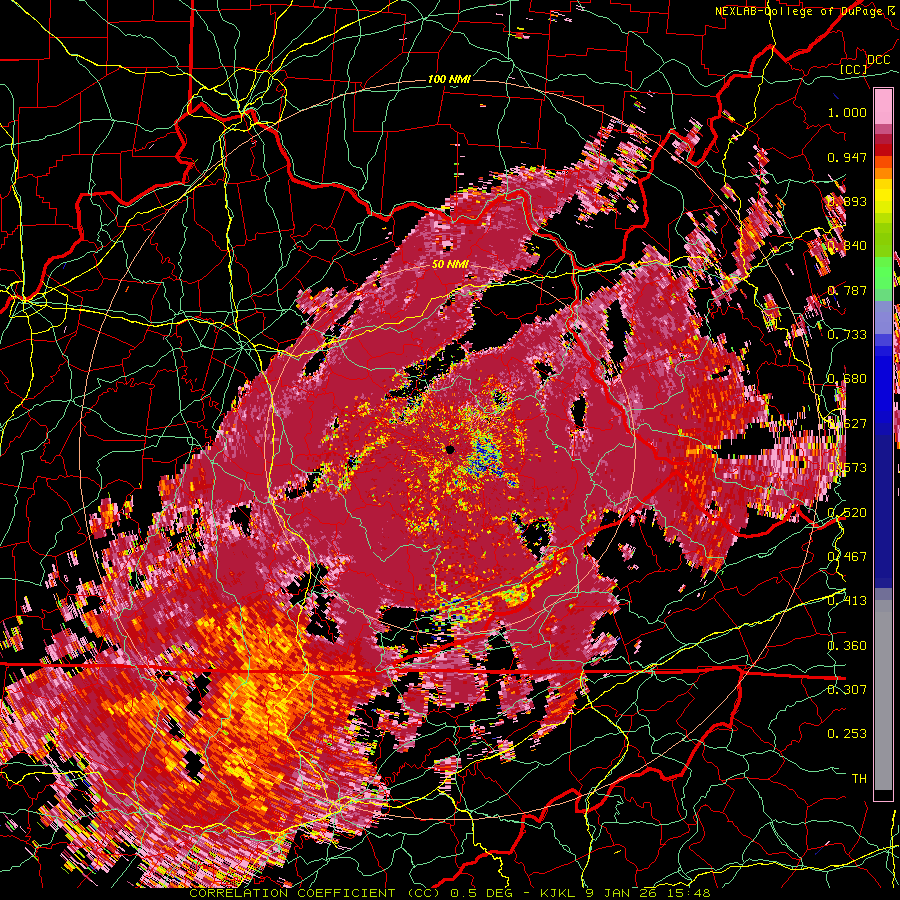
Task: Click the 0.520 scale value
Action: click(x=847, y=513)
